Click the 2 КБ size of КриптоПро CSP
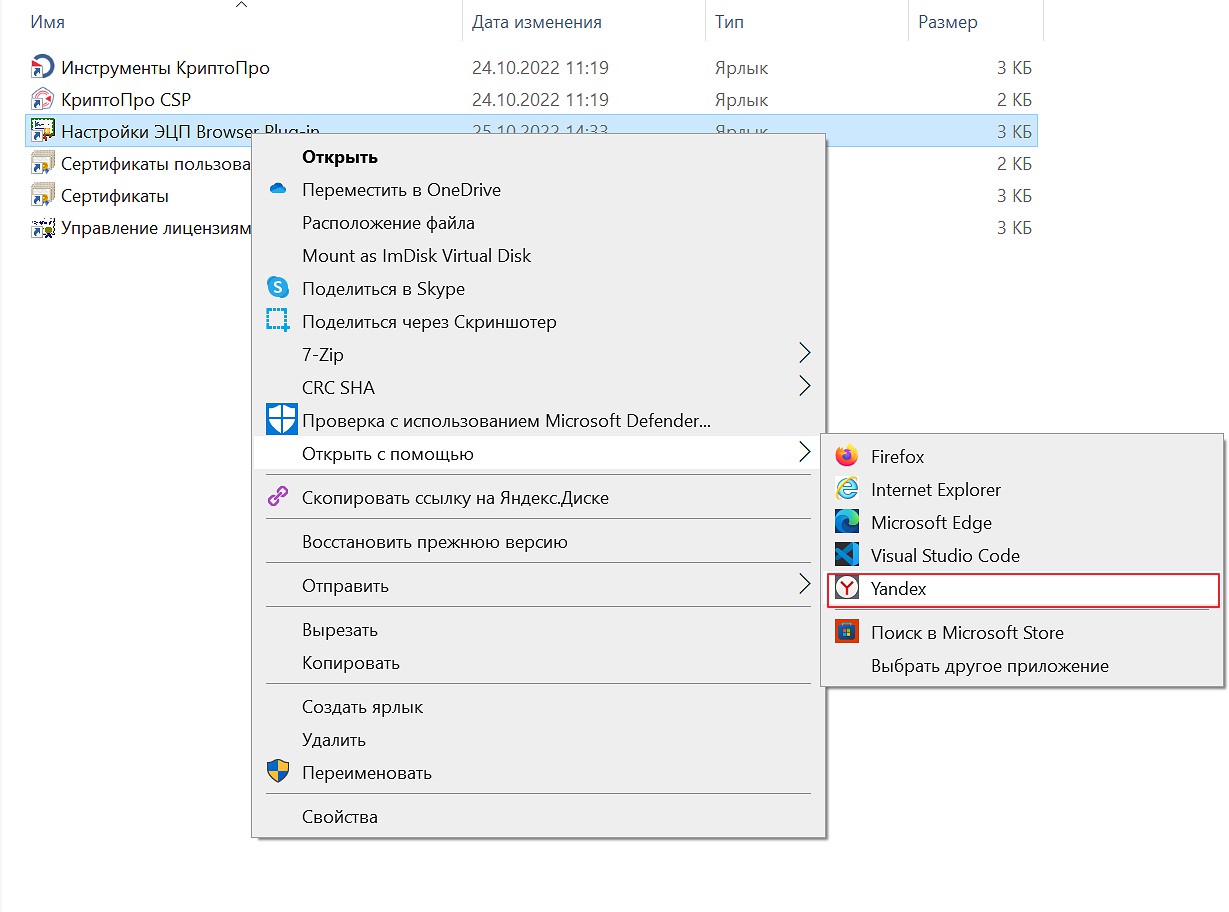 pyautogui.click(x=1014, y=100)
